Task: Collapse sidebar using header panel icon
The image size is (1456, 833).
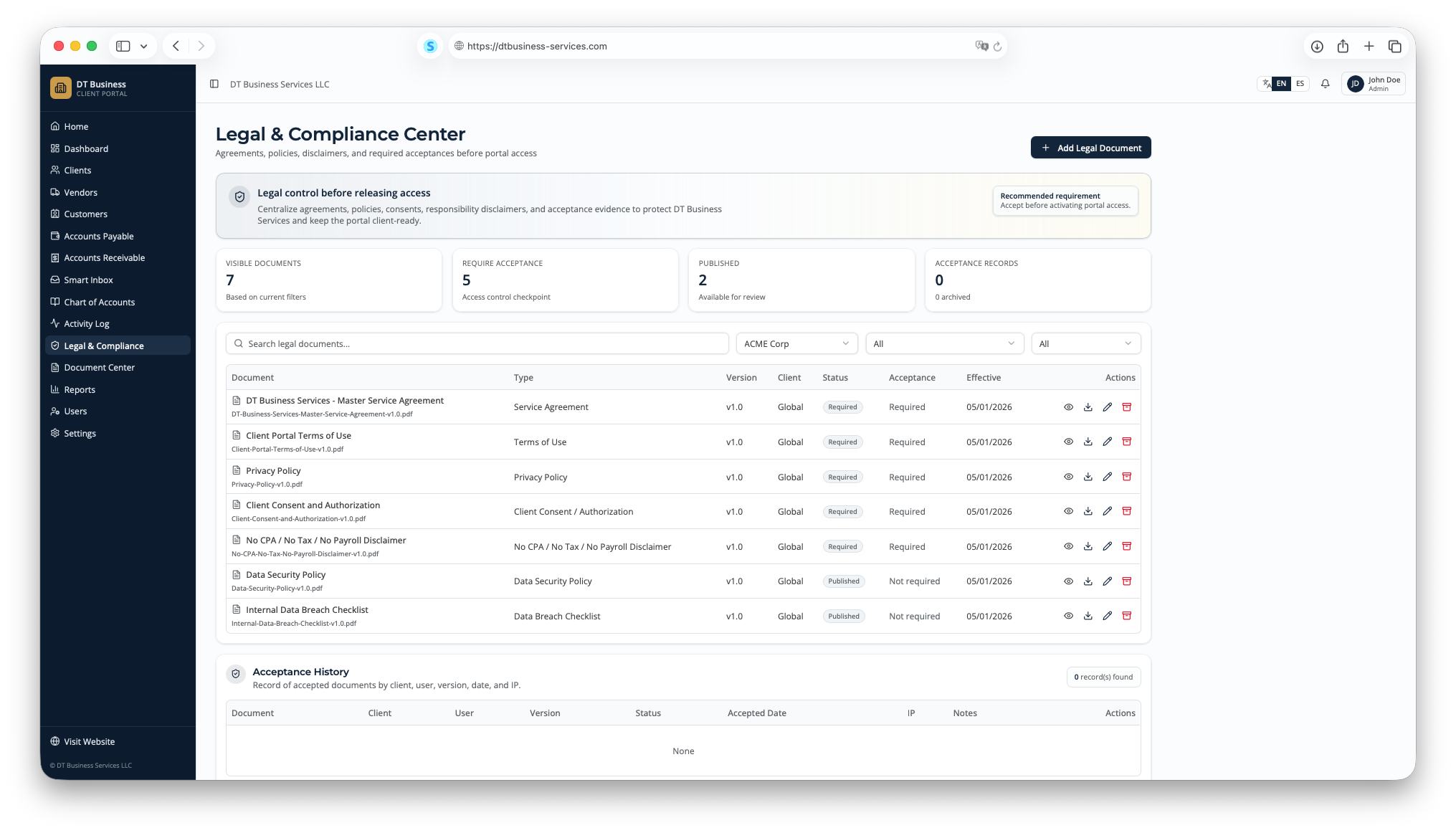Action: (214, 84)
